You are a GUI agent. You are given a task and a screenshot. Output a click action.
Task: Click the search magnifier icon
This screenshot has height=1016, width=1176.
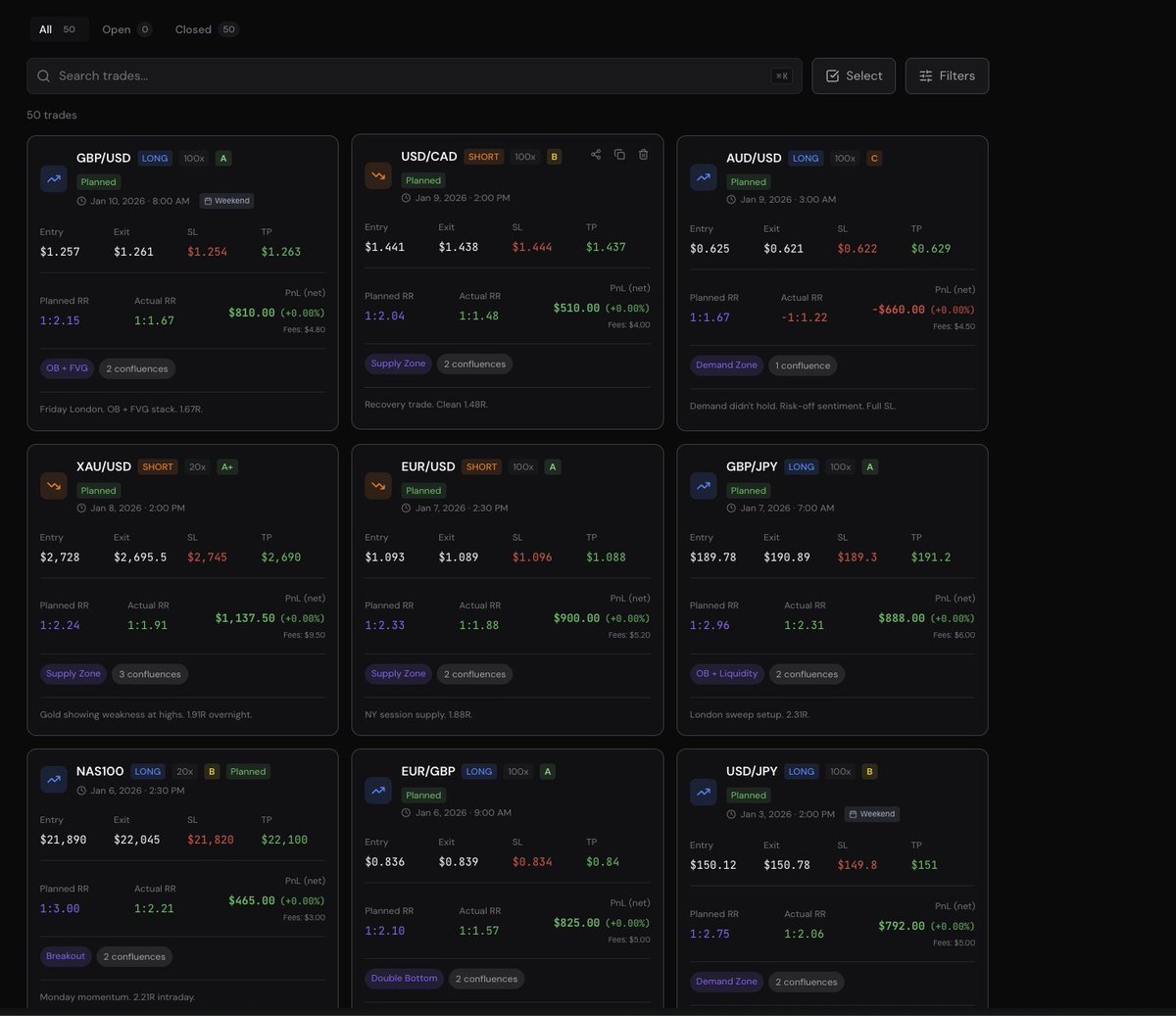click(43, 75)
